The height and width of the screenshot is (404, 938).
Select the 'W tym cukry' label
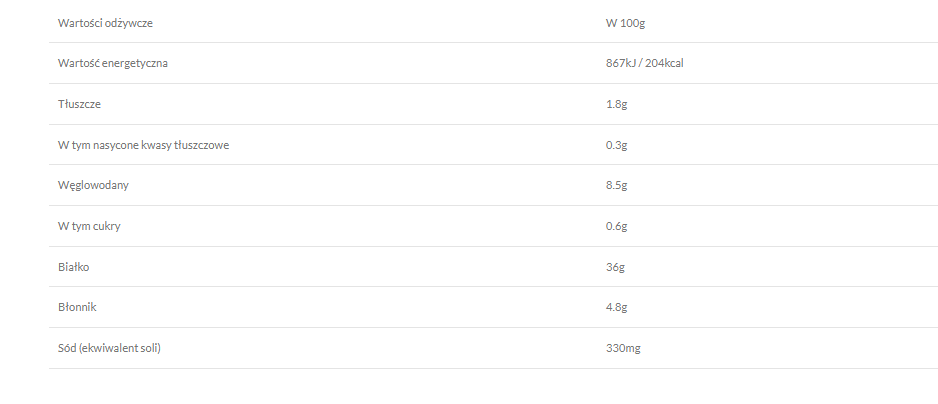(89, 226)
